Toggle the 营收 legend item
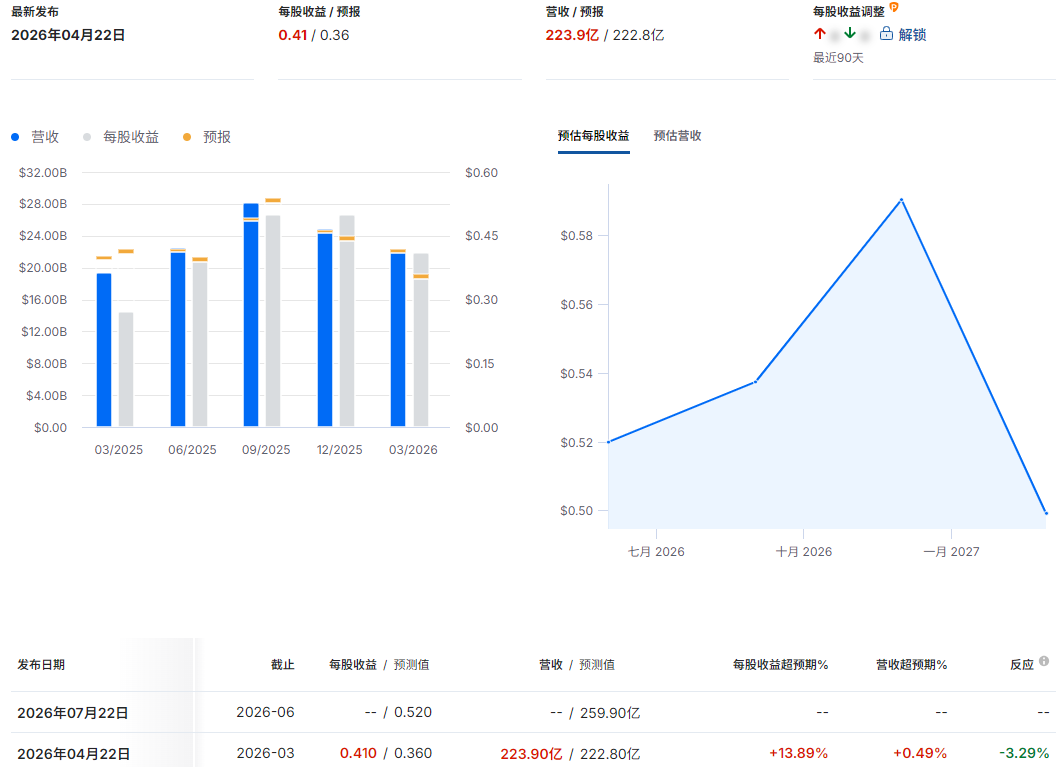Screen dimensions: 1061x767 tap(35, 137)
